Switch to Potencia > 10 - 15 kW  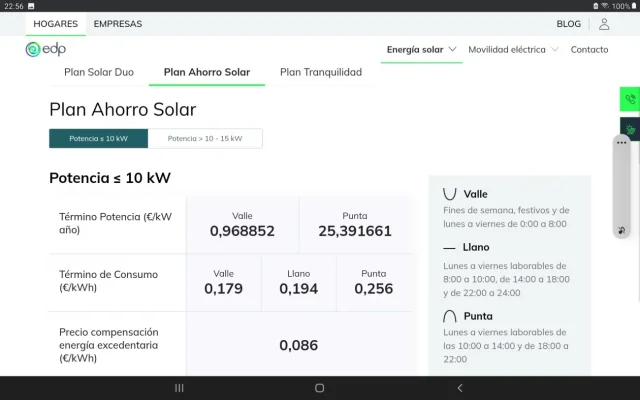tap(205, 138)
